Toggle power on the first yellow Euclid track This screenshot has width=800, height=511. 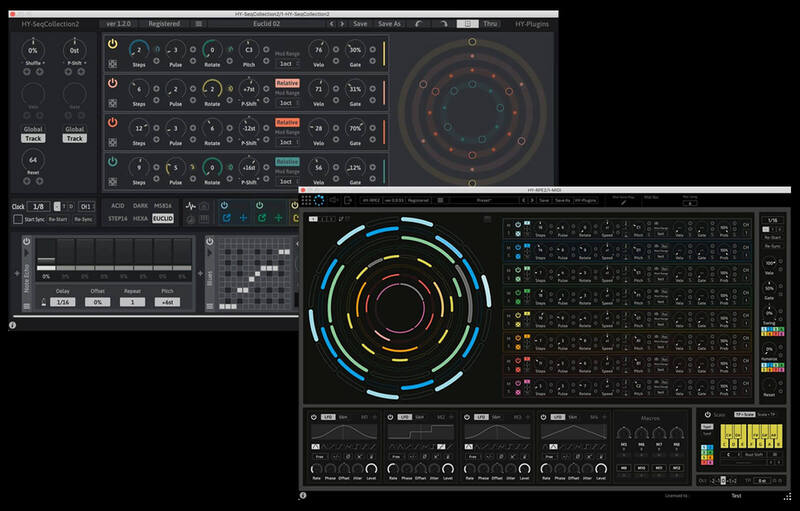tap(112, 45)
